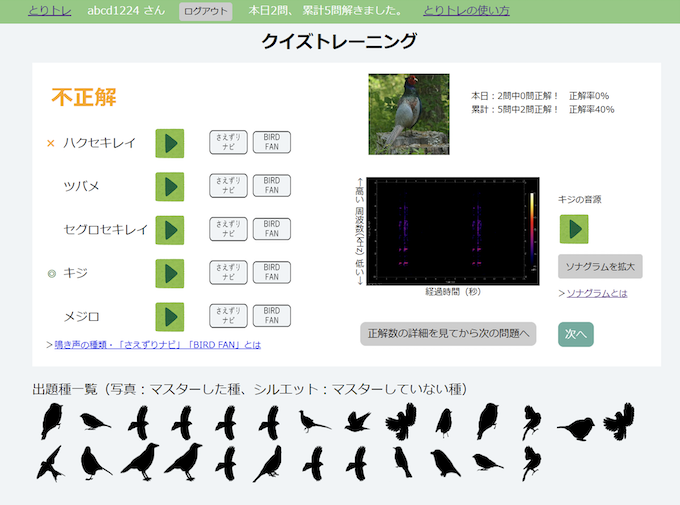Play the ハクセキレイ bird call
The height and width of the screenshot is (505, 680).
click(170, 143)
